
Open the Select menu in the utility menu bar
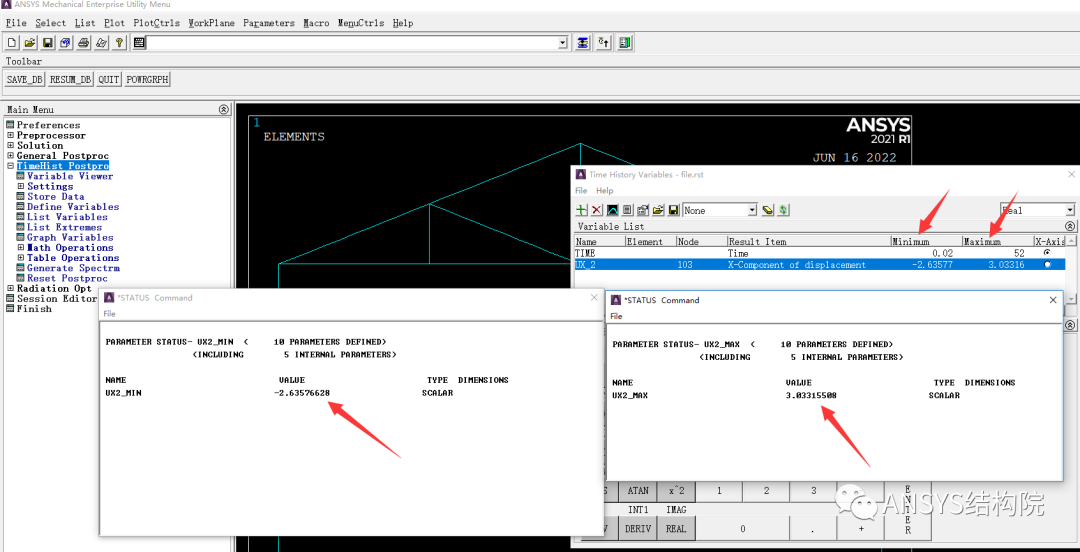(51, 23)
